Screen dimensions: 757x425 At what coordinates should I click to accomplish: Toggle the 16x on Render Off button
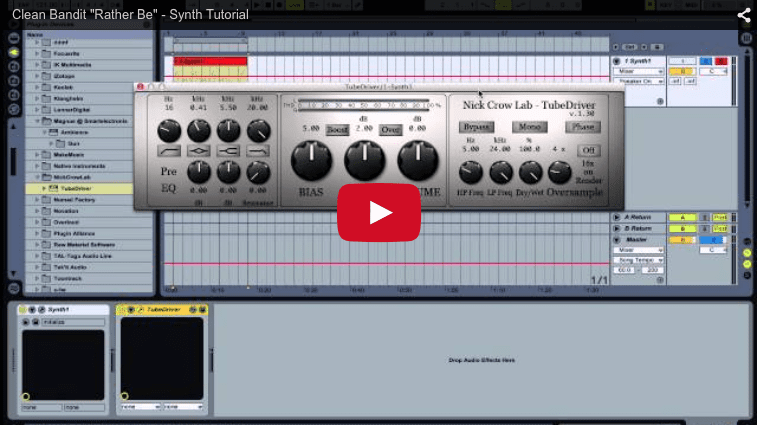(589, 150)
